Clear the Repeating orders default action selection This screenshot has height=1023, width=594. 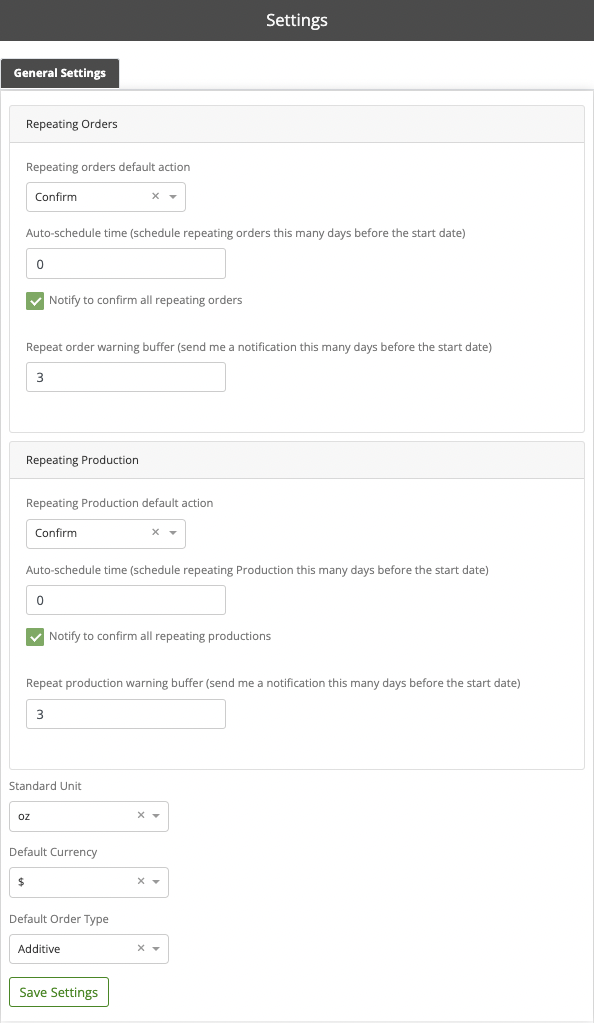click(155, 196)
